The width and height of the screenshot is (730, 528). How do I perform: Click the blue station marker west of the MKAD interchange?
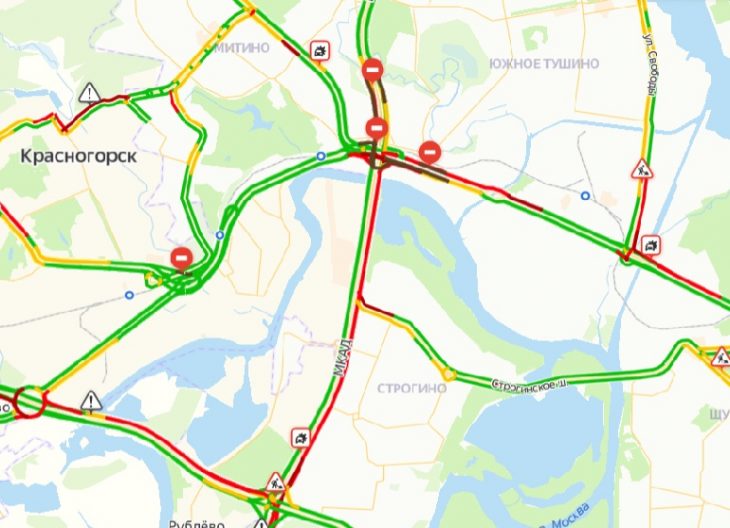(321, 156)
